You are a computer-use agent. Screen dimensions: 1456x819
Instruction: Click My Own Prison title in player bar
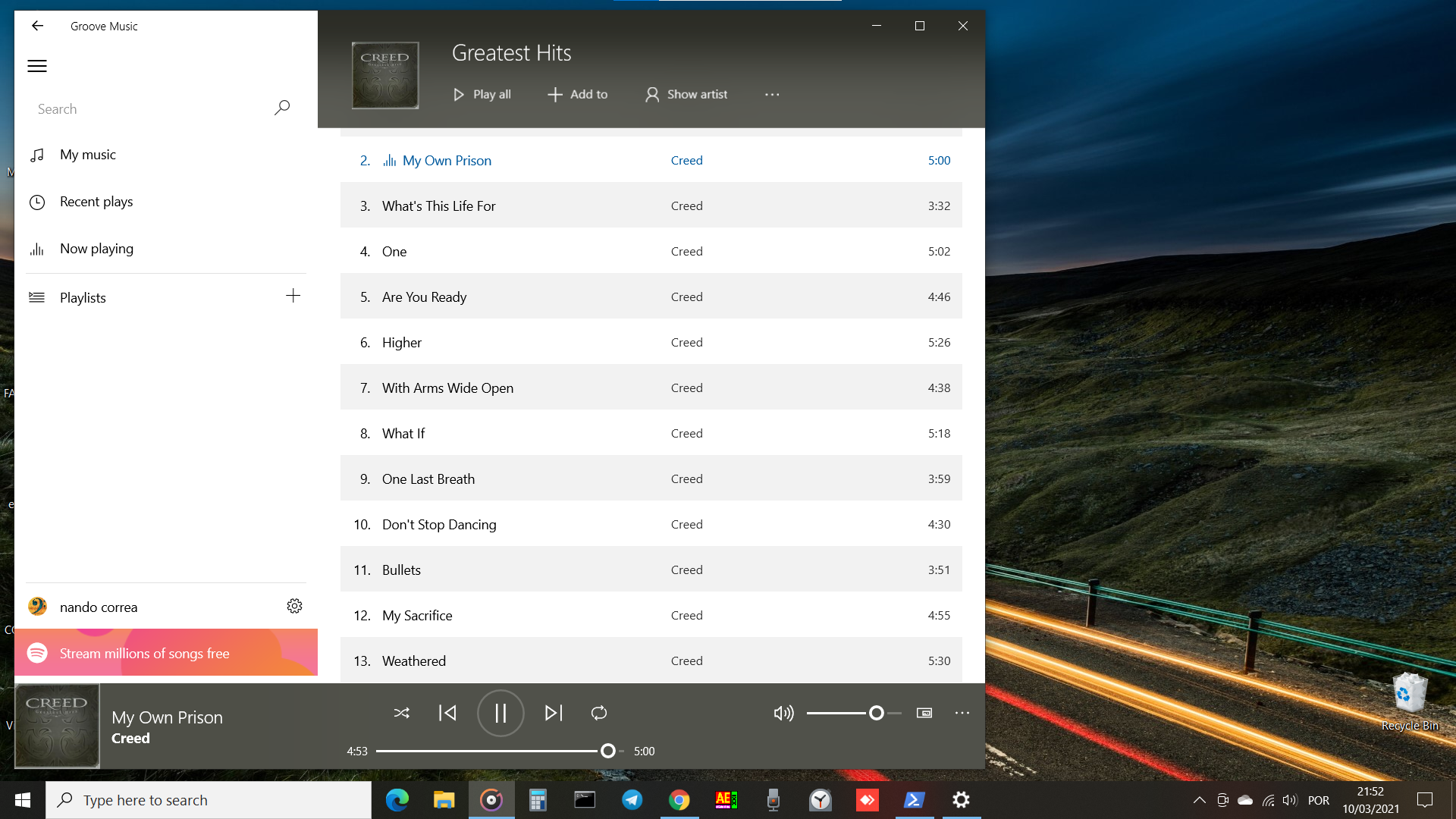point(167,717)
